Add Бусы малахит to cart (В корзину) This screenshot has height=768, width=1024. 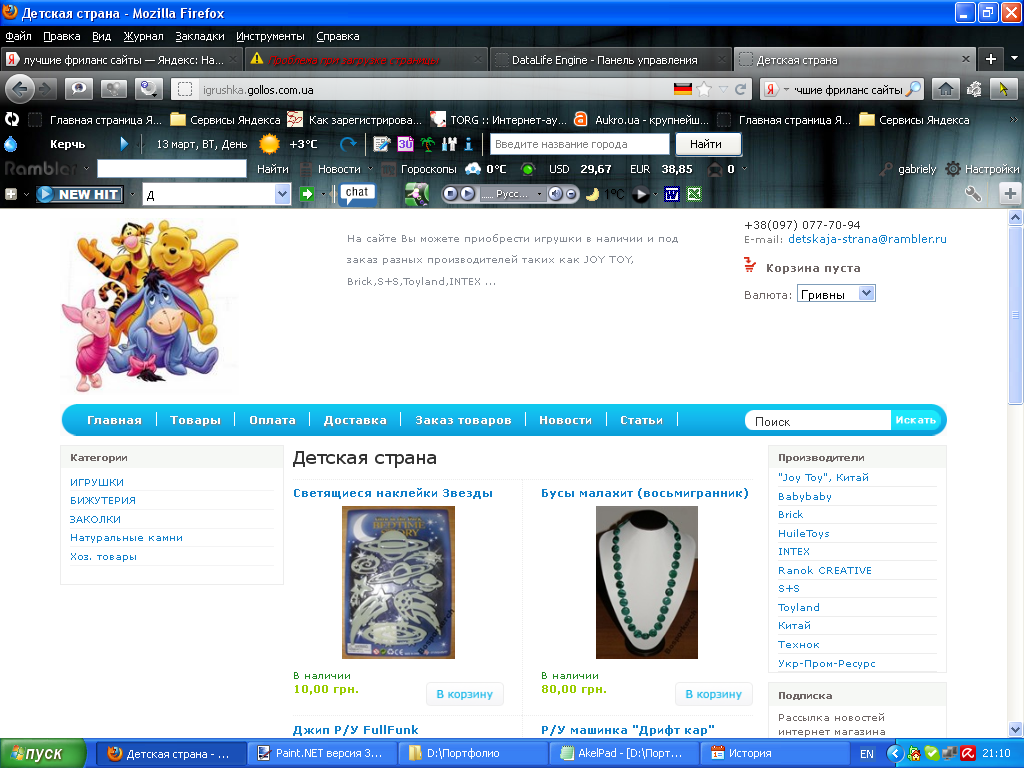coord(713,694)
